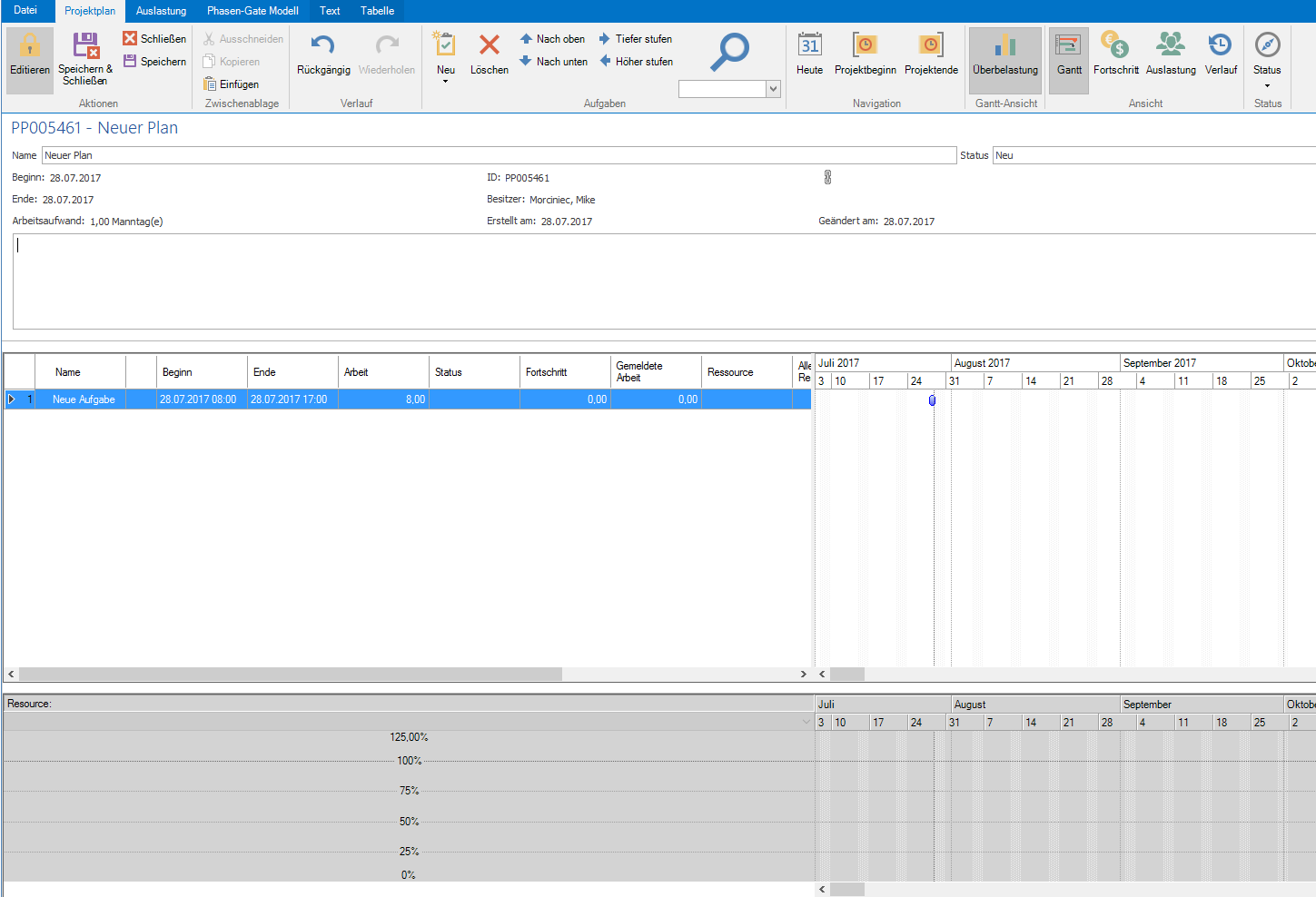The height and width of the screenshot is (897, 1316).
Task: Navigate to Projektbeginn
Action: pyautogui.click(x=865, y=46)
